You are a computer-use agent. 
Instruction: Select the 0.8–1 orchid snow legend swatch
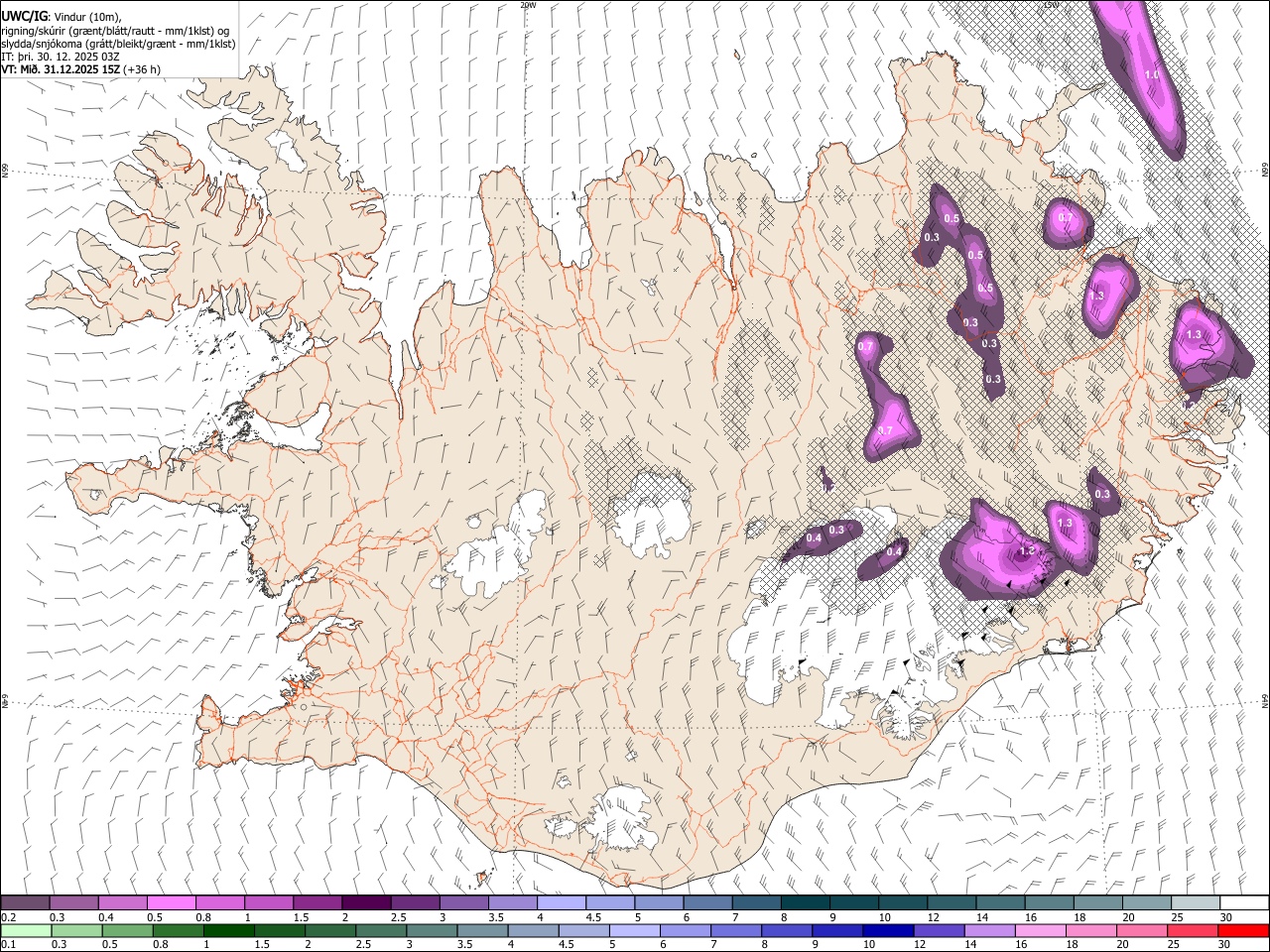[x=220, y=902]
